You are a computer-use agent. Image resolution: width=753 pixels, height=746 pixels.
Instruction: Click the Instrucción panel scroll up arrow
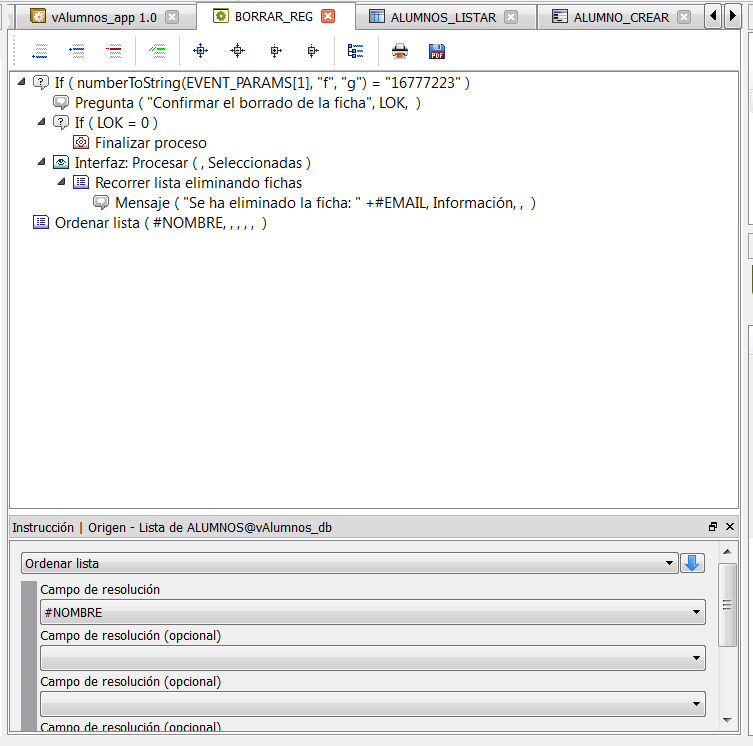coord(727,551)
